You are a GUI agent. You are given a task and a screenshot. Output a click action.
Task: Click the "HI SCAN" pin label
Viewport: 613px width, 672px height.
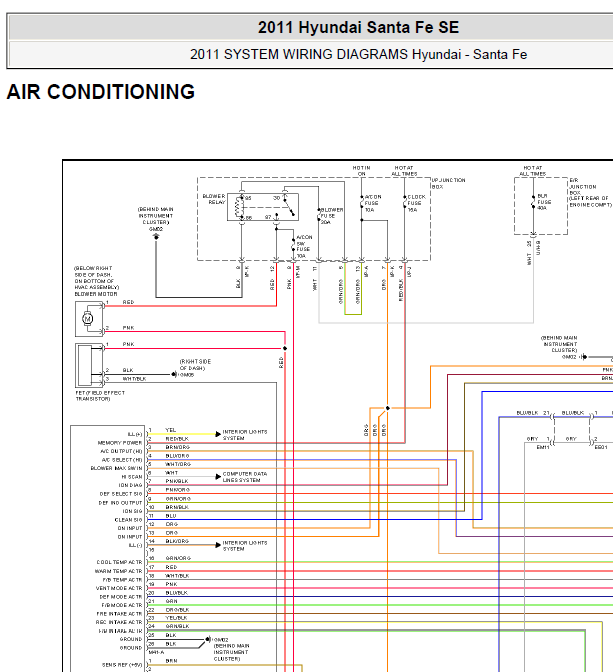132,477
